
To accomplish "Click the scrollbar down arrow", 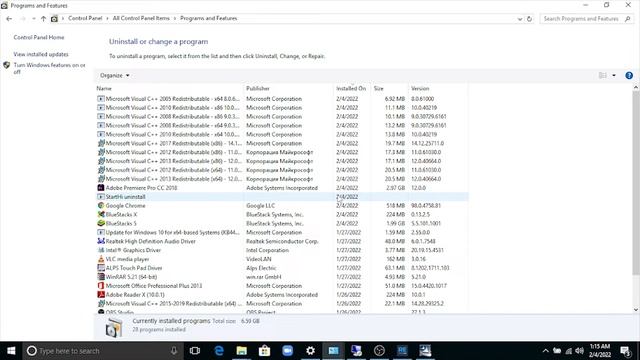I will 636,310.
